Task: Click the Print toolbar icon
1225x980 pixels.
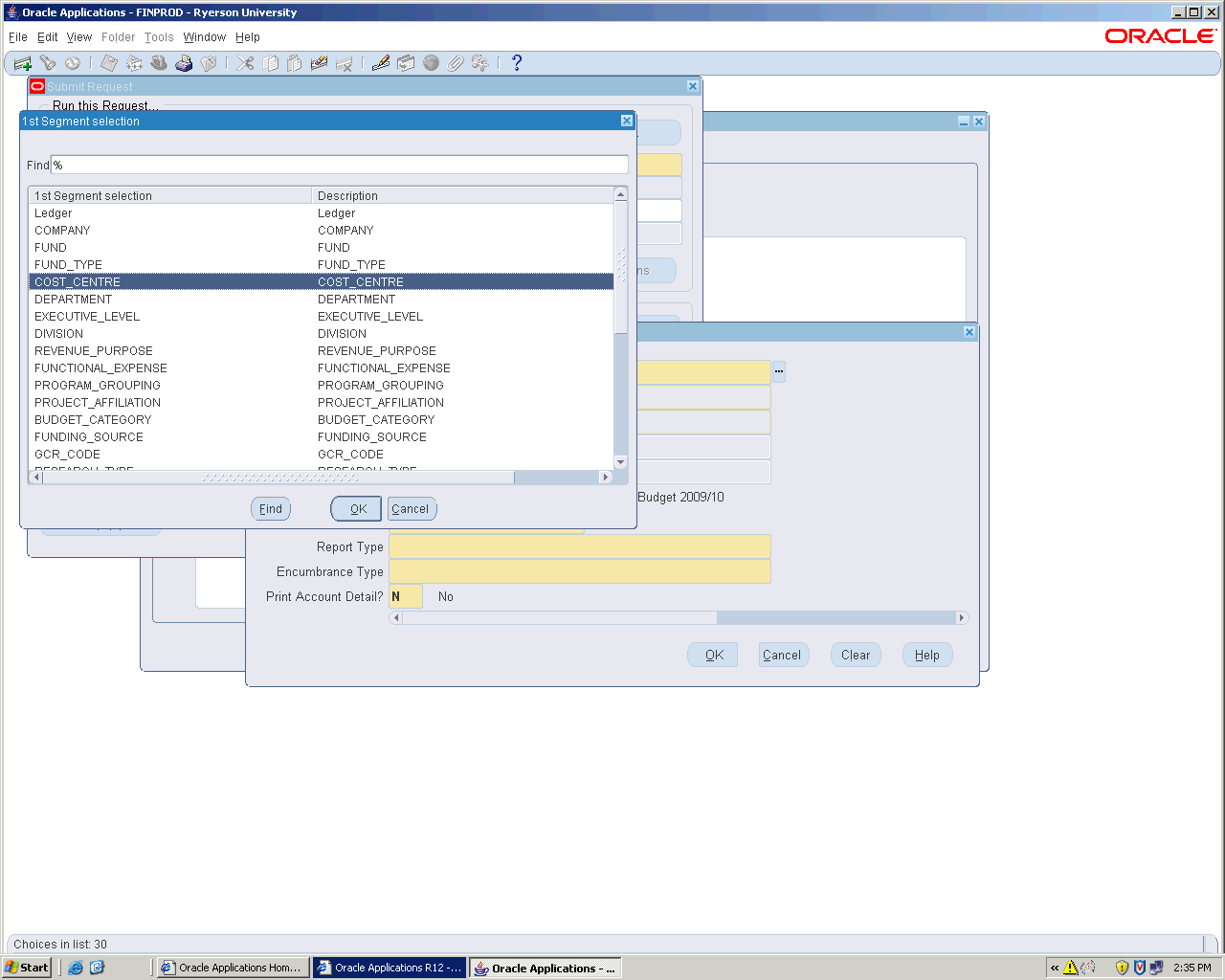Action: [184, 63]
